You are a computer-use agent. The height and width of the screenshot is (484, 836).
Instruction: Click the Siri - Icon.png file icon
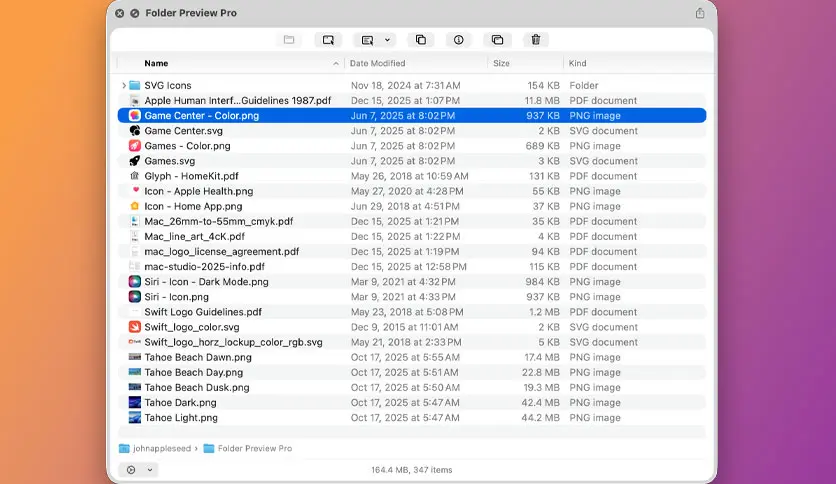coord(135,296)
